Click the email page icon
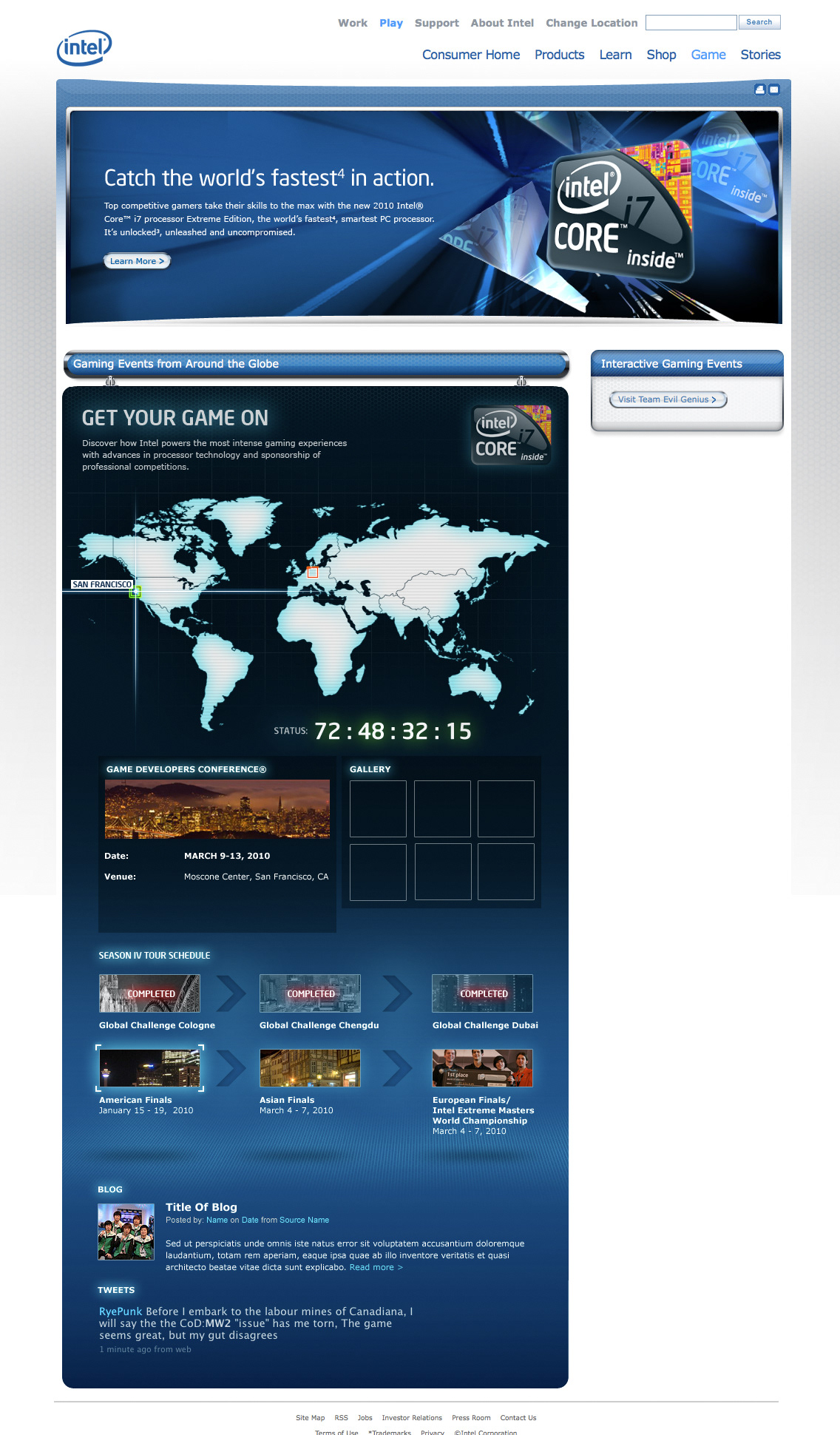 pos(774,90)
